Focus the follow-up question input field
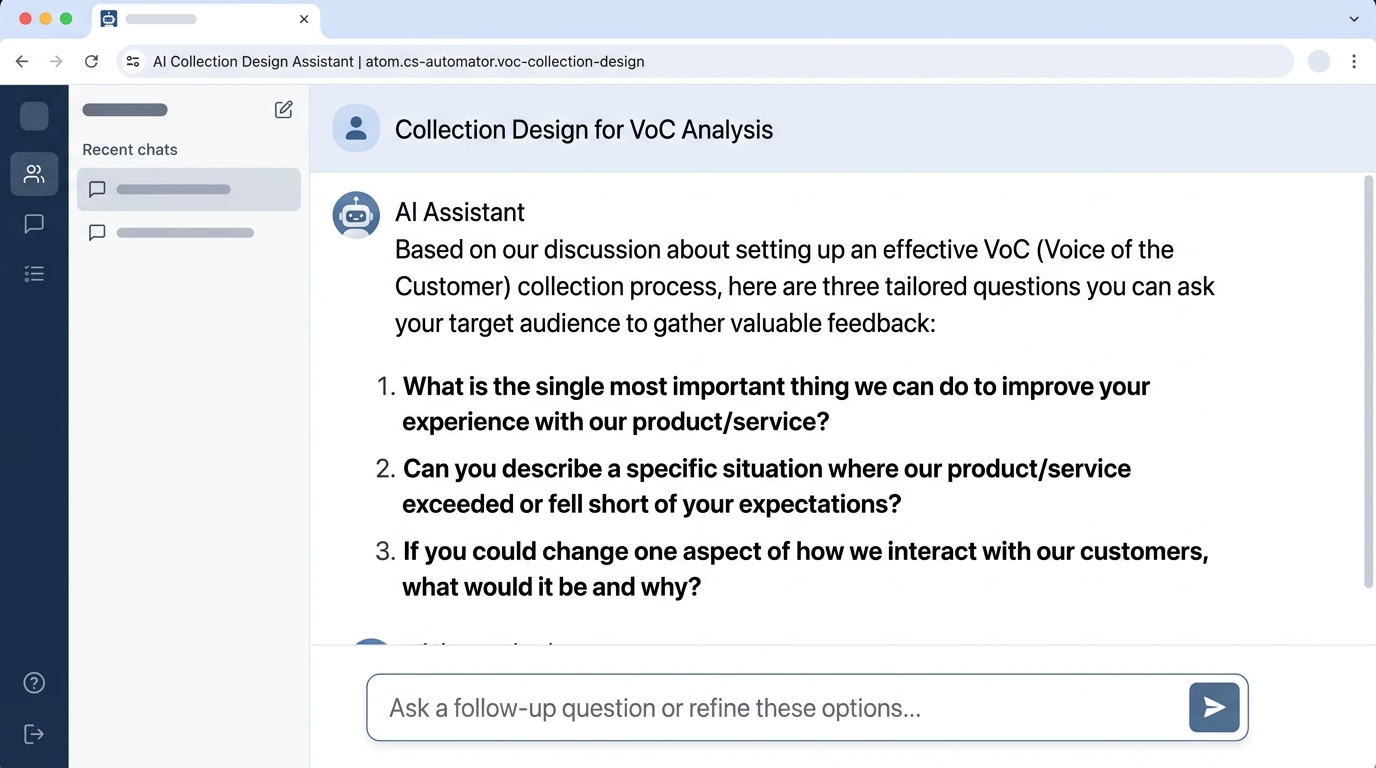Image resolution: width=1376 pixels, height=768 pixels. (776, 708)
